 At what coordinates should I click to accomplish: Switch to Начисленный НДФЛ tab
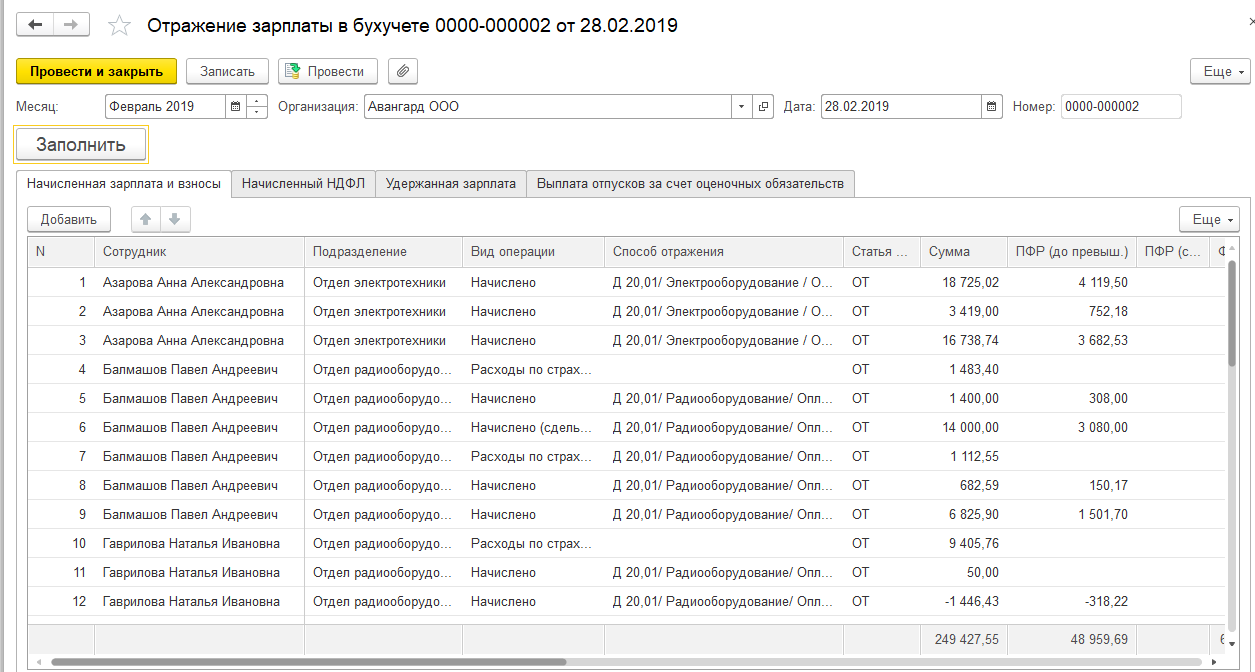pyautogui.click(x=304, y=184)
